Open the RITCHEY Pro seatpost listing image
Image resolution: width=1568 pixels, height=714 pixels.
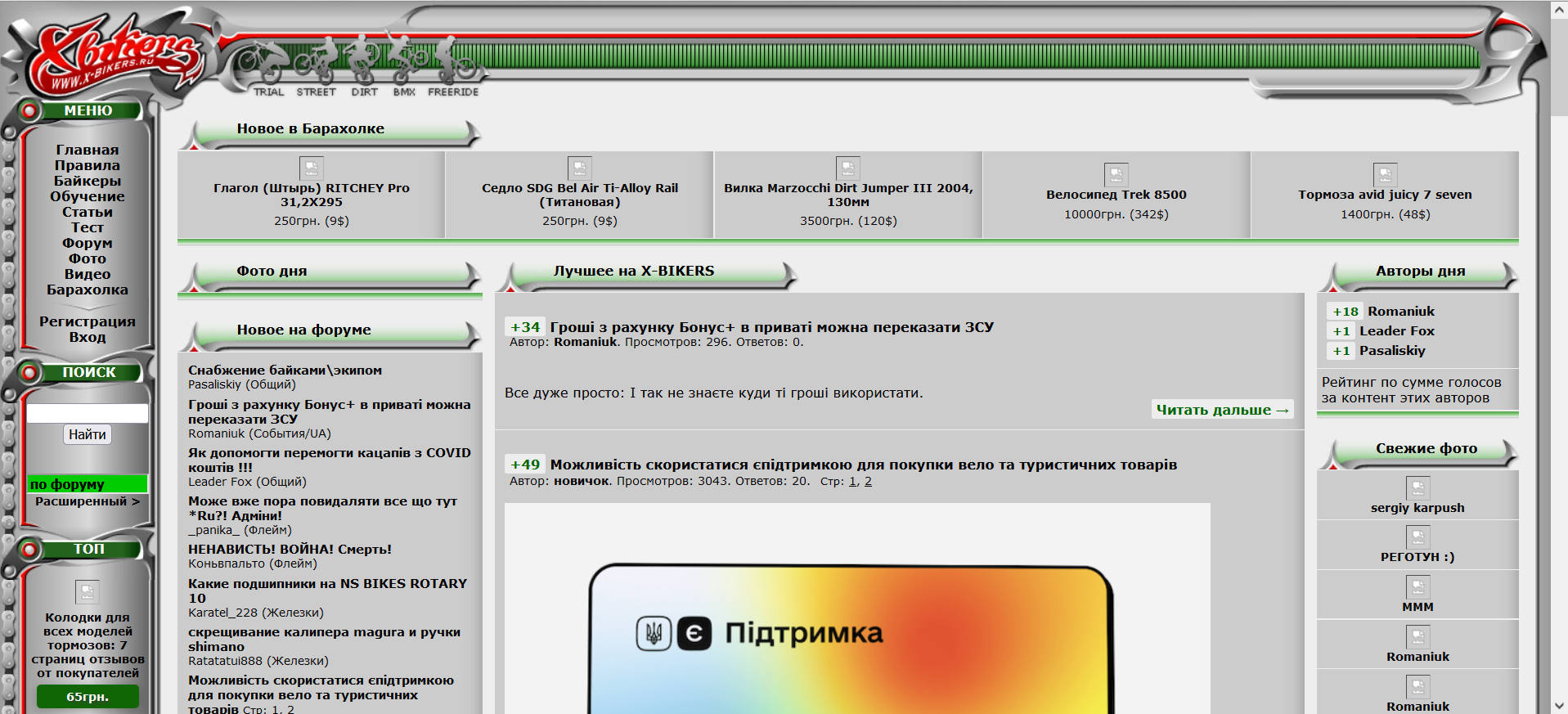pyautogui.click(x=312, y=168)
